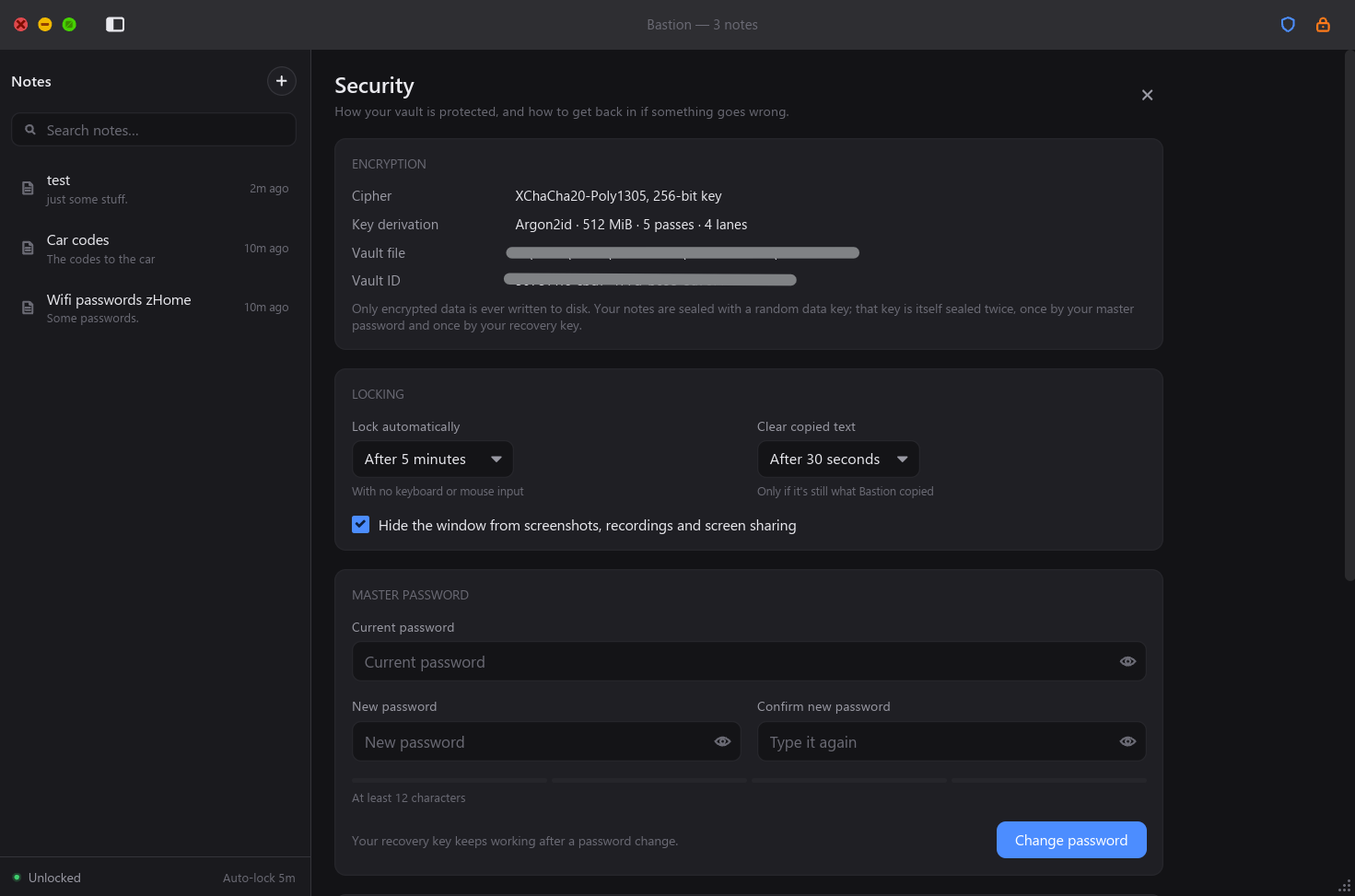The width and height of the screenshot is (1355, 896).
Task: Click the Bastion — 3 notes window title
Action: (x=702, y=25)
